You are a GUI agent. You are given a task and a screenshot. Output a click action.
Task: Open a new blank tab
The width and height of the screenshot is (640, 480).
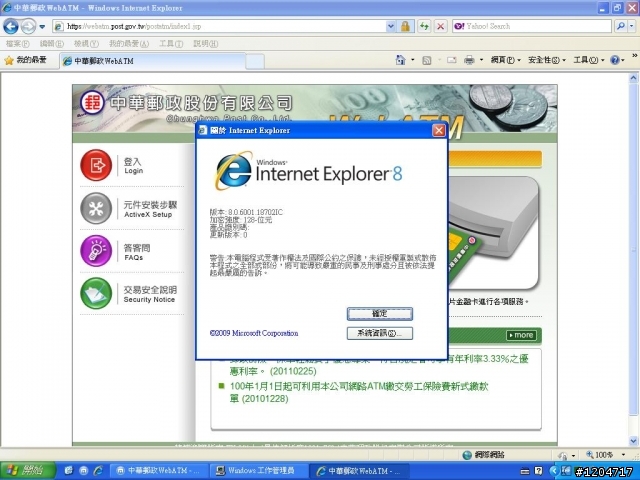pos(255,62)
